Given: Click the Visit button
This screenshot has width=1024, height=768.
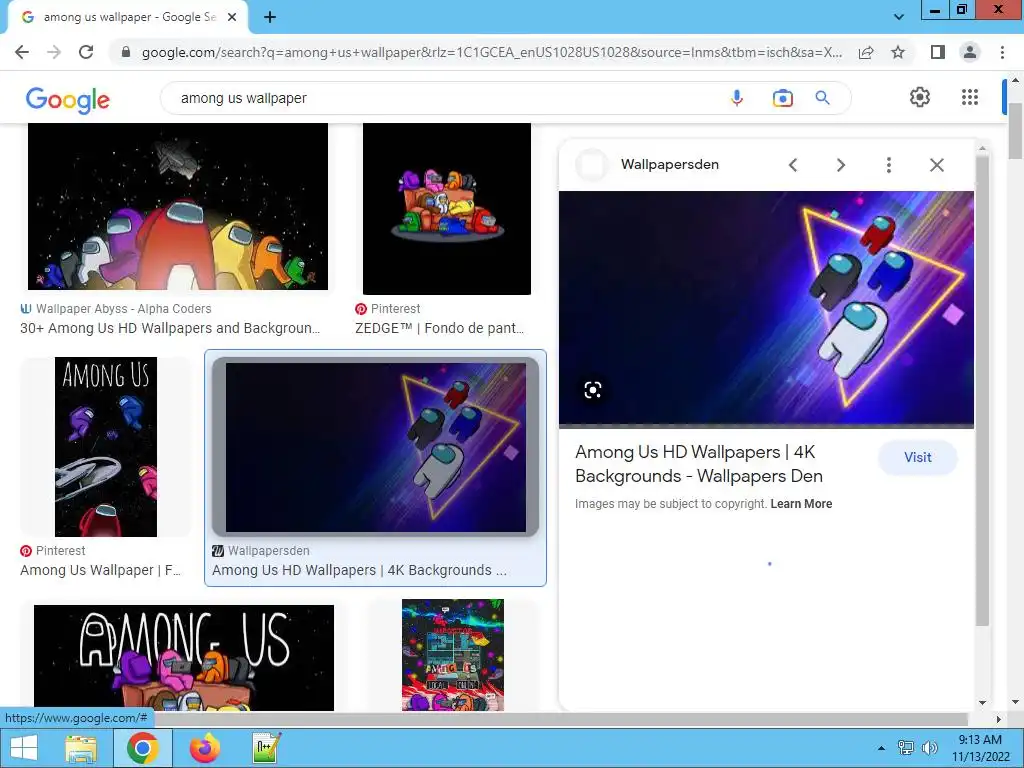Looking at the screenshot, I should [918, 457].
